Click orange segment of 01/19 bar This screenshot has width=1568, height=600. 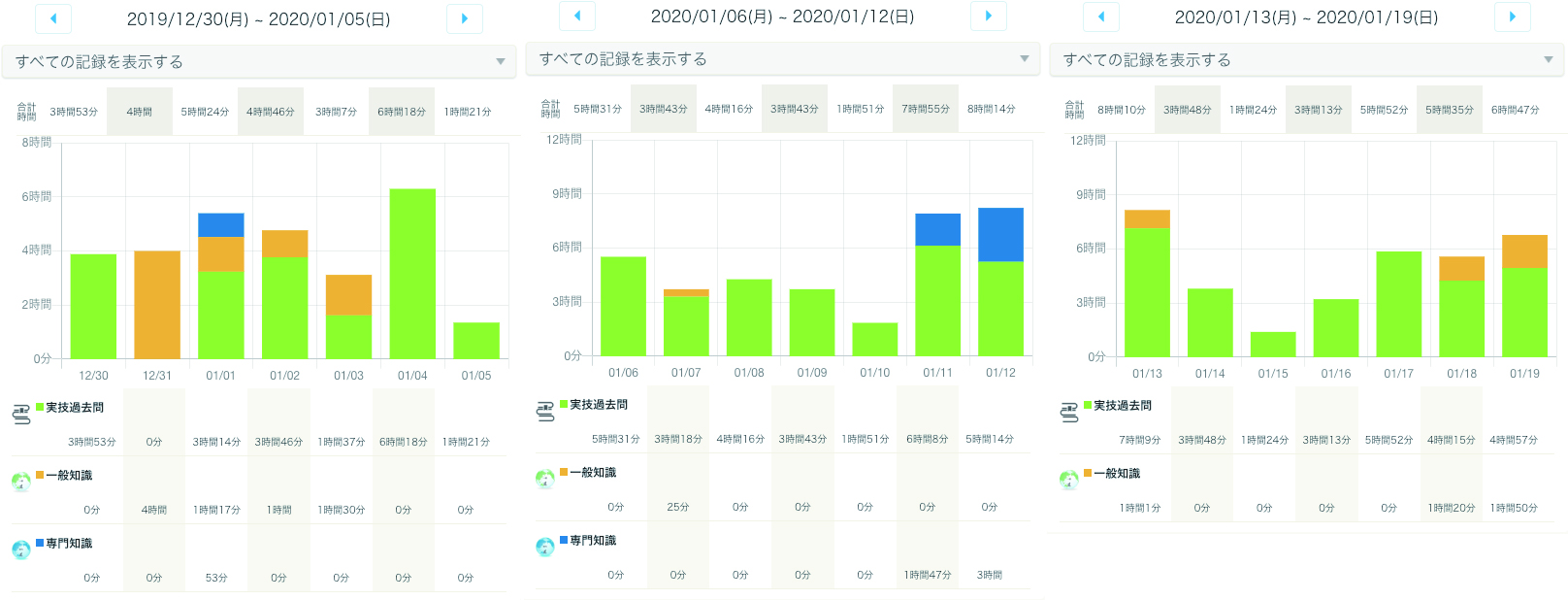[x=1524, y=251]
